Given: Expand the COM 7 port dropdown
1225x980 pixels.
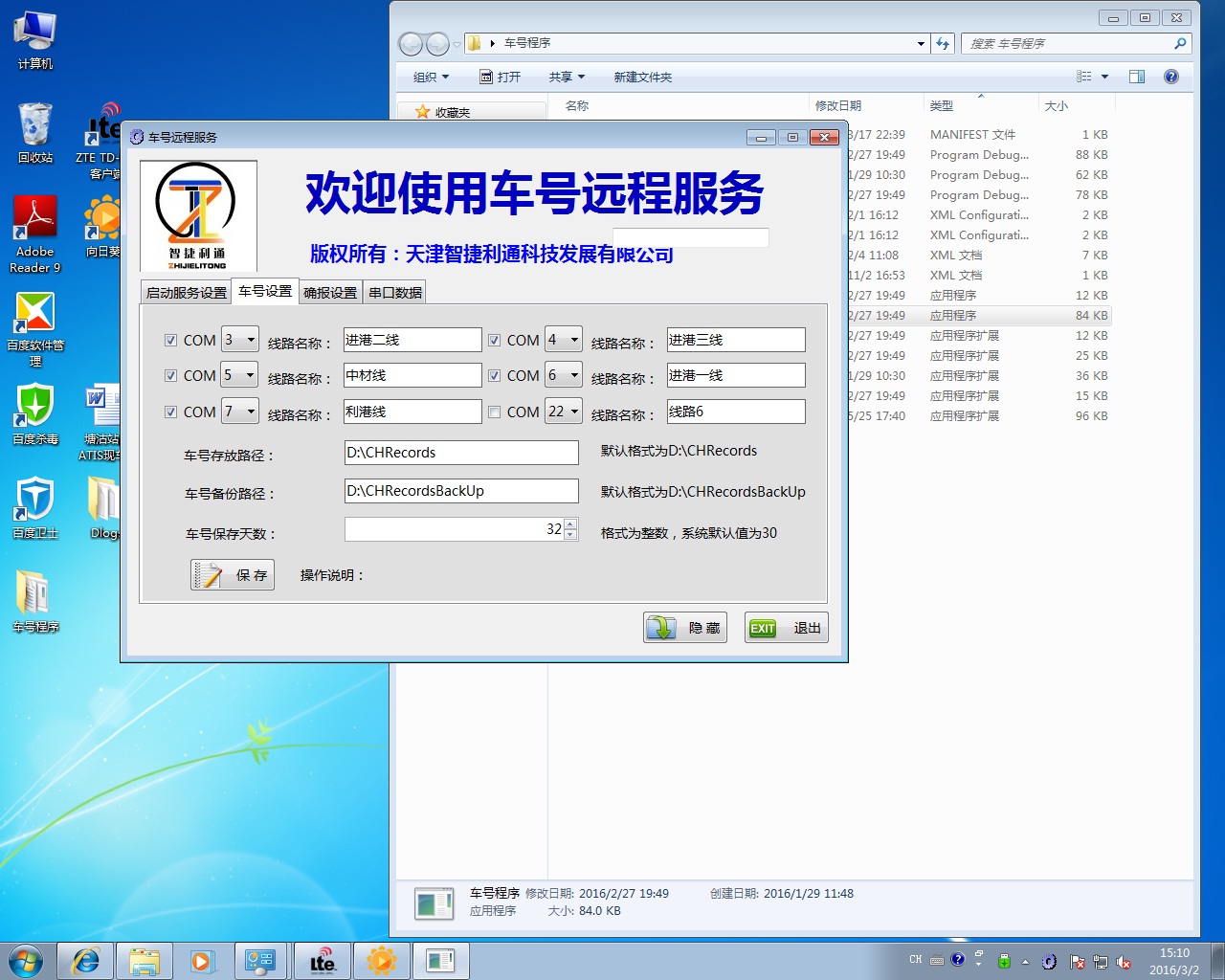Looking at the screenshot, I should coord(251,412).
